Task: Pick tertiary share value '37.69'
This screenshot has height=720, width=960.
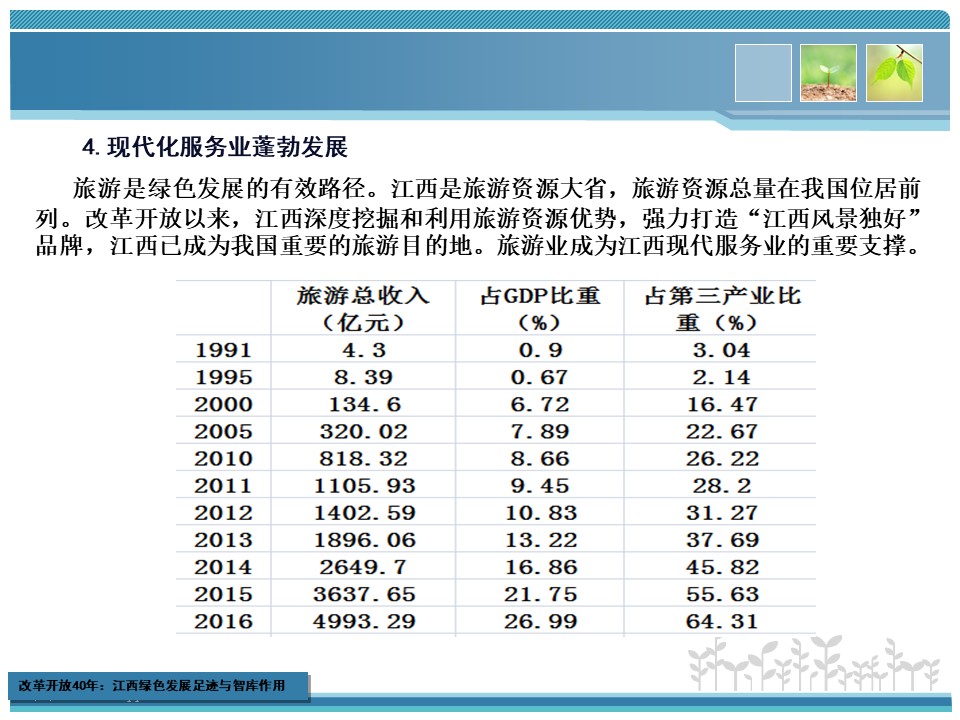Action: coord(722,539)
